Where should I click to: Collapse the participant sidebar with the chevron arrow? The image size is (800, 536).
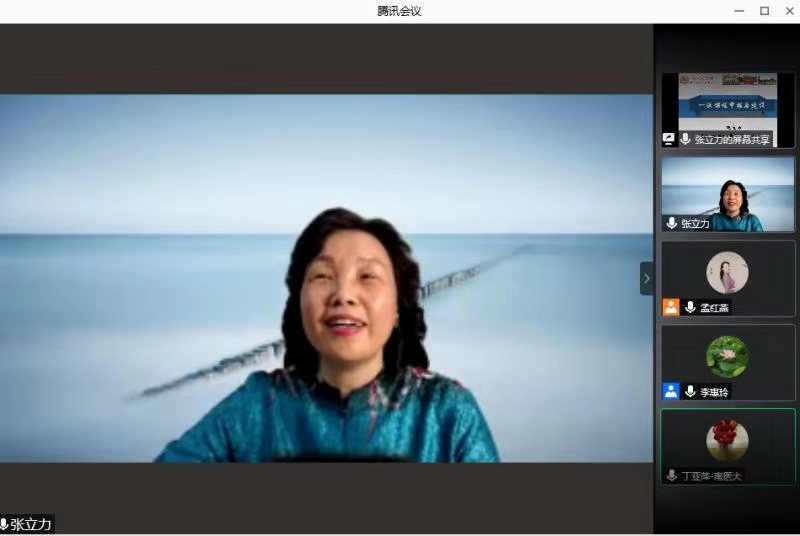(646, 278)
